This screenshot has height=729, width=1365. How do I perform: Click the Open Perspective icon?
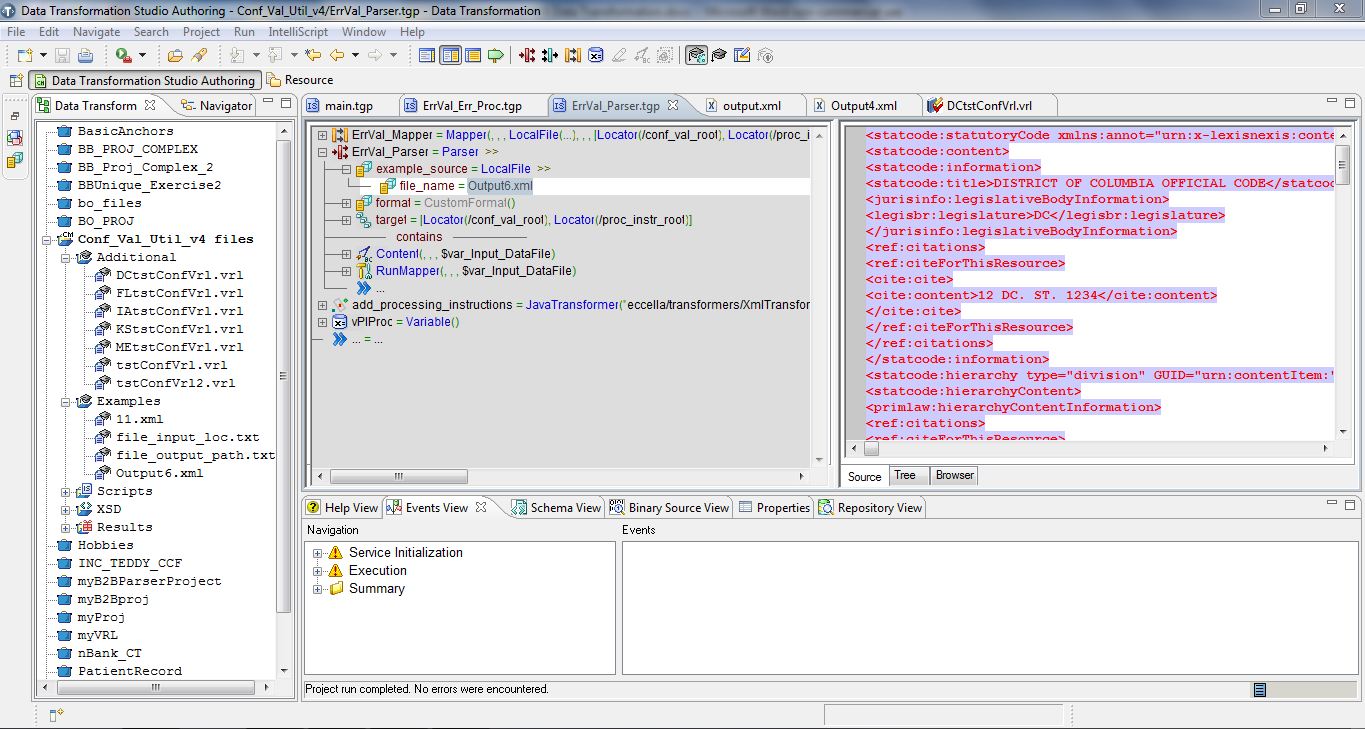pyautogui.click(x=16, y=80)
